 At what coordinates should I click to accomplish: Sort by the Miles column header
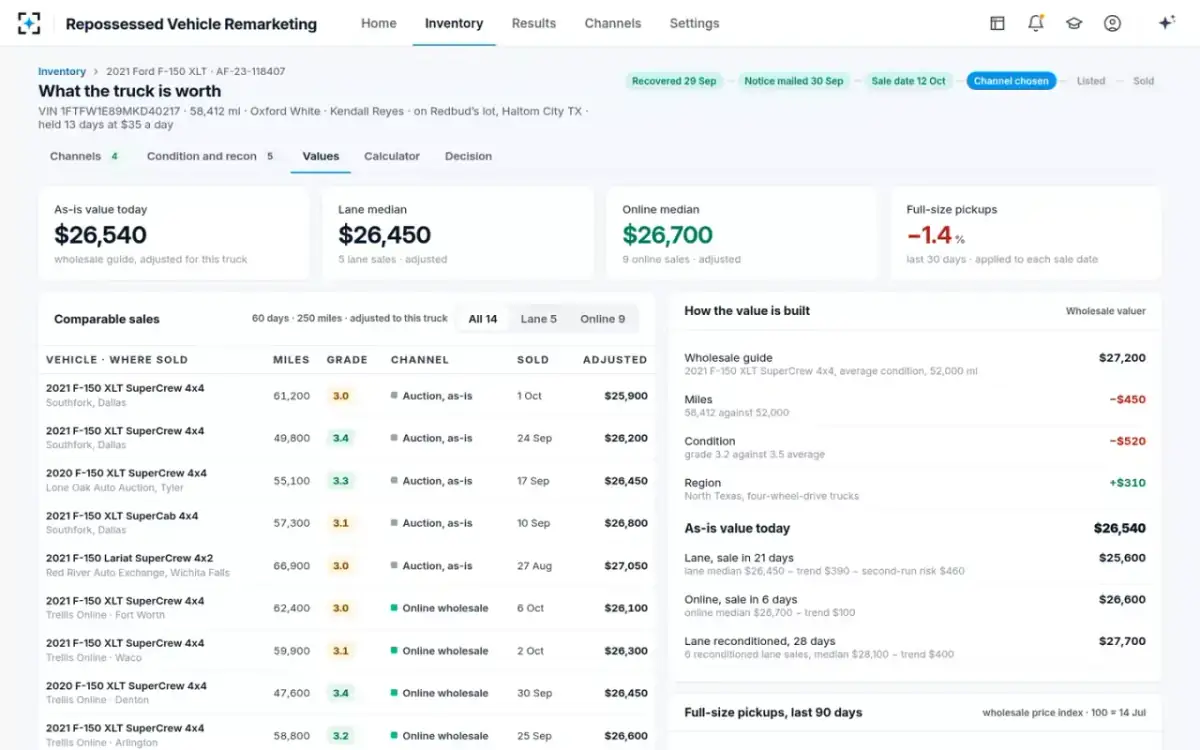(291, 360)
